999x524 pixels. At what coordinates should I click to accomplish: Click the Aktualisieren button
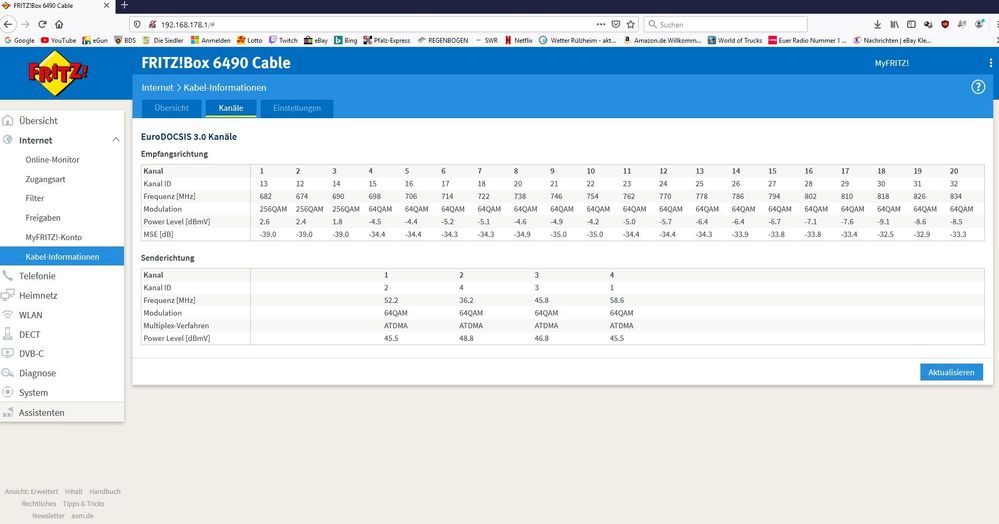[951, 372]
